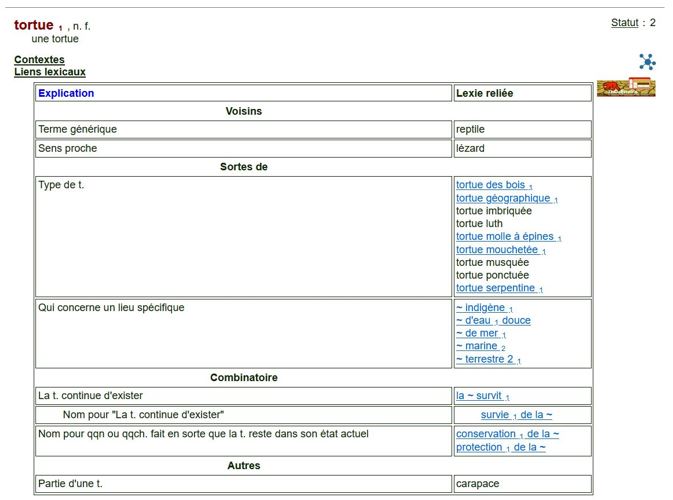Go to the 'tortue serpentine' entry
This screenshot has width=673, height=500.
coord(498,289)
